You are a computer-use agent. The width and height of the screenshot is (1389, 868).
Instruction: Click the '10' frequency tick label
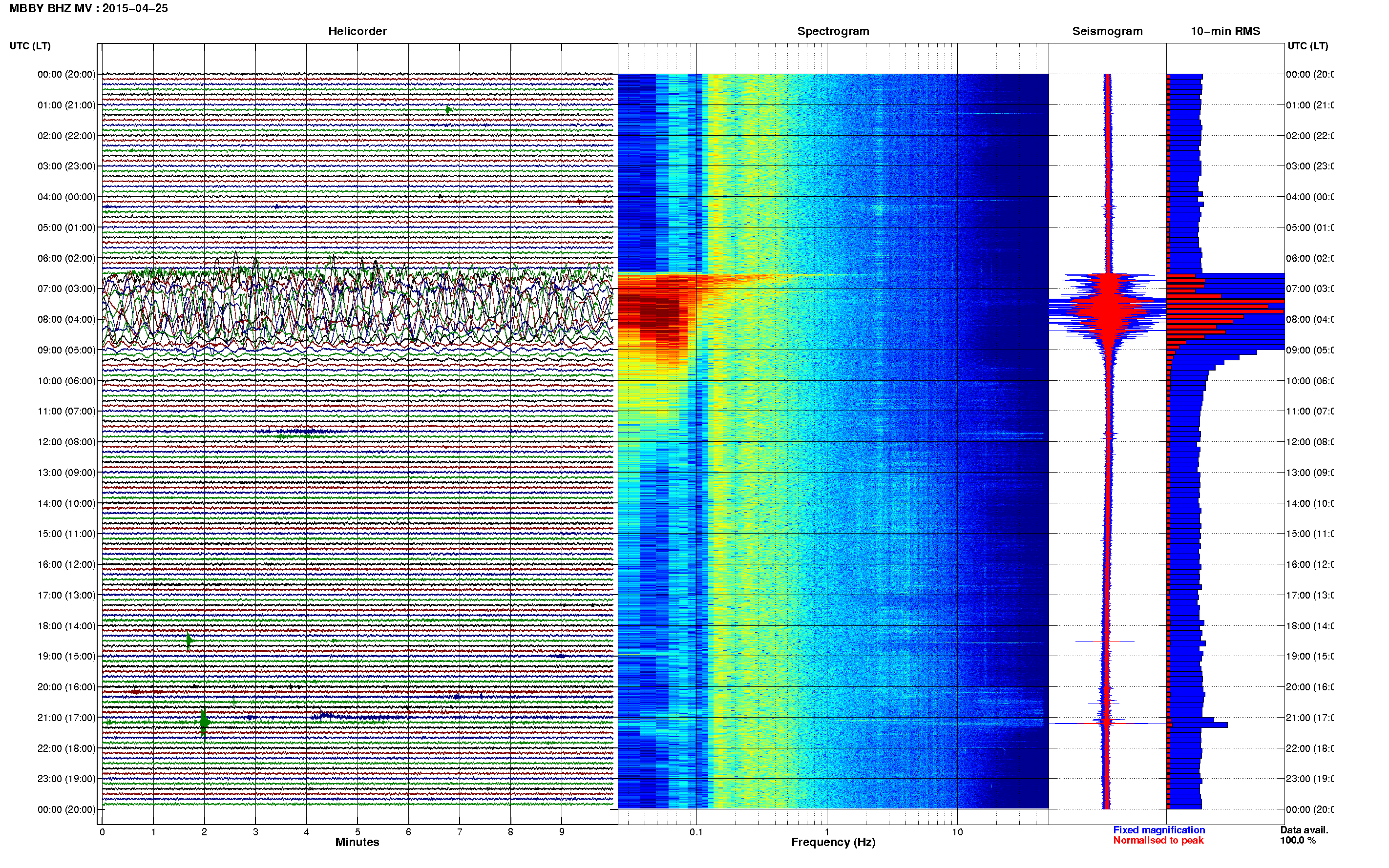tap(957, 832)
